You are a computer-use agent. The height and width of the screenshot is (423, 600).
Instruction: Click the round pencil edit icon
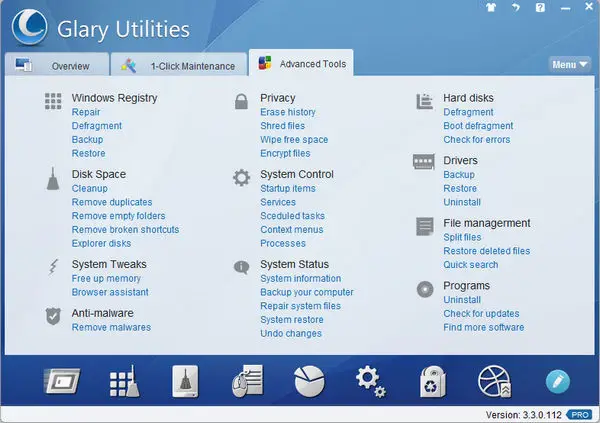558,382
